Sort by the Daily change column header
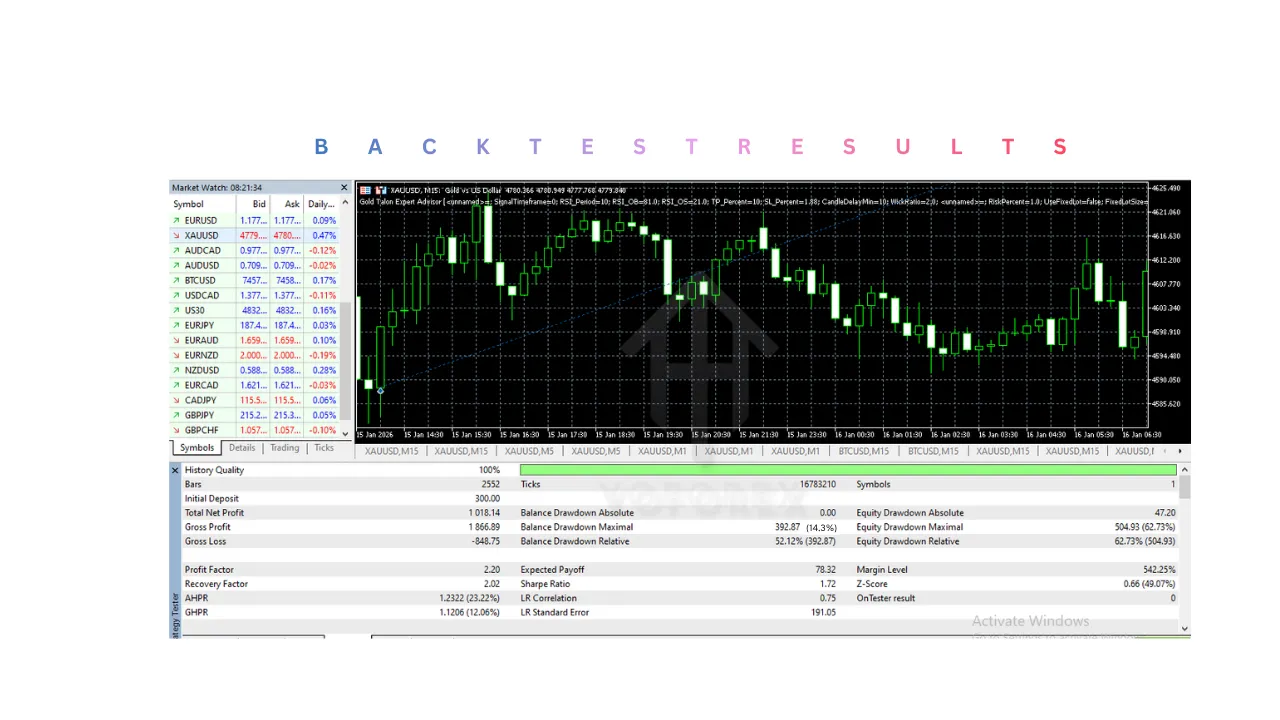 (321, 204)
